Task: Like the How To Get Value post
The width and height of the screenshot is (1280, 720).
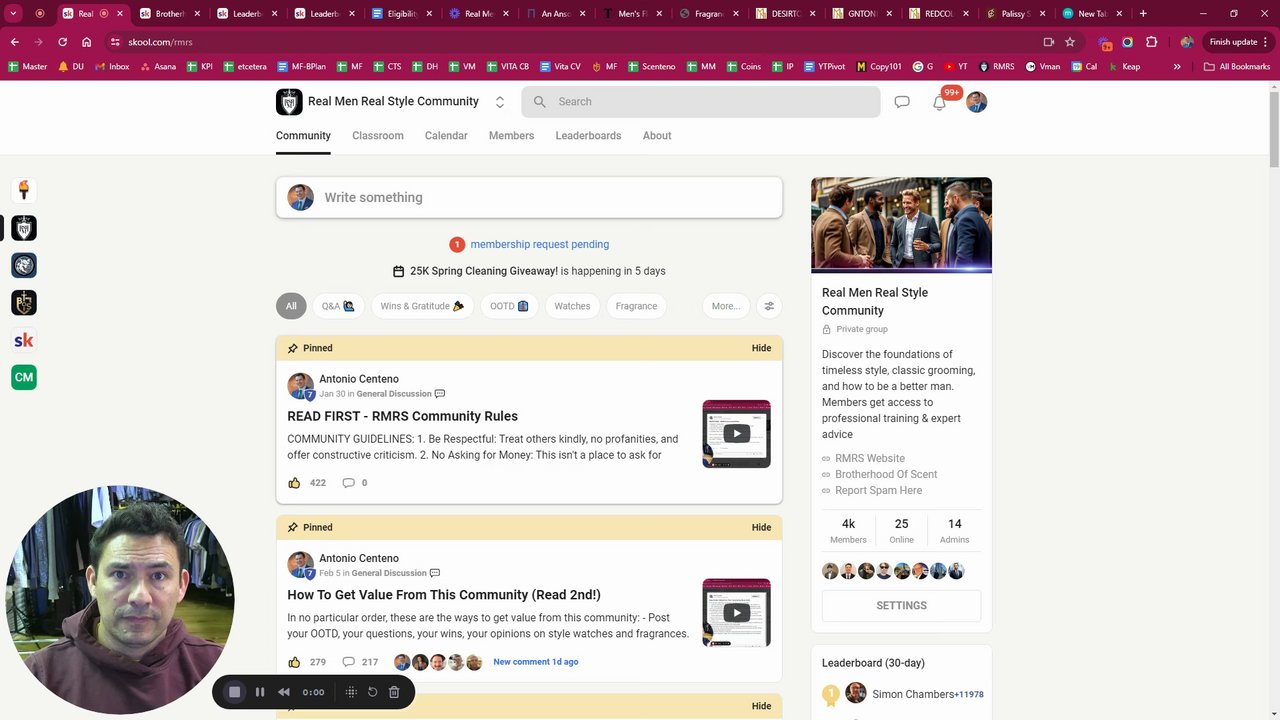Action: tap(294, 662)
